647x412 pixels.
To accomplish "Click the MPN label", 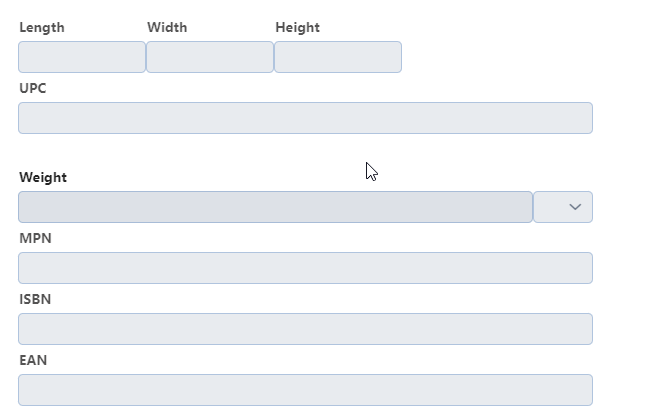I will coord(35,238).
